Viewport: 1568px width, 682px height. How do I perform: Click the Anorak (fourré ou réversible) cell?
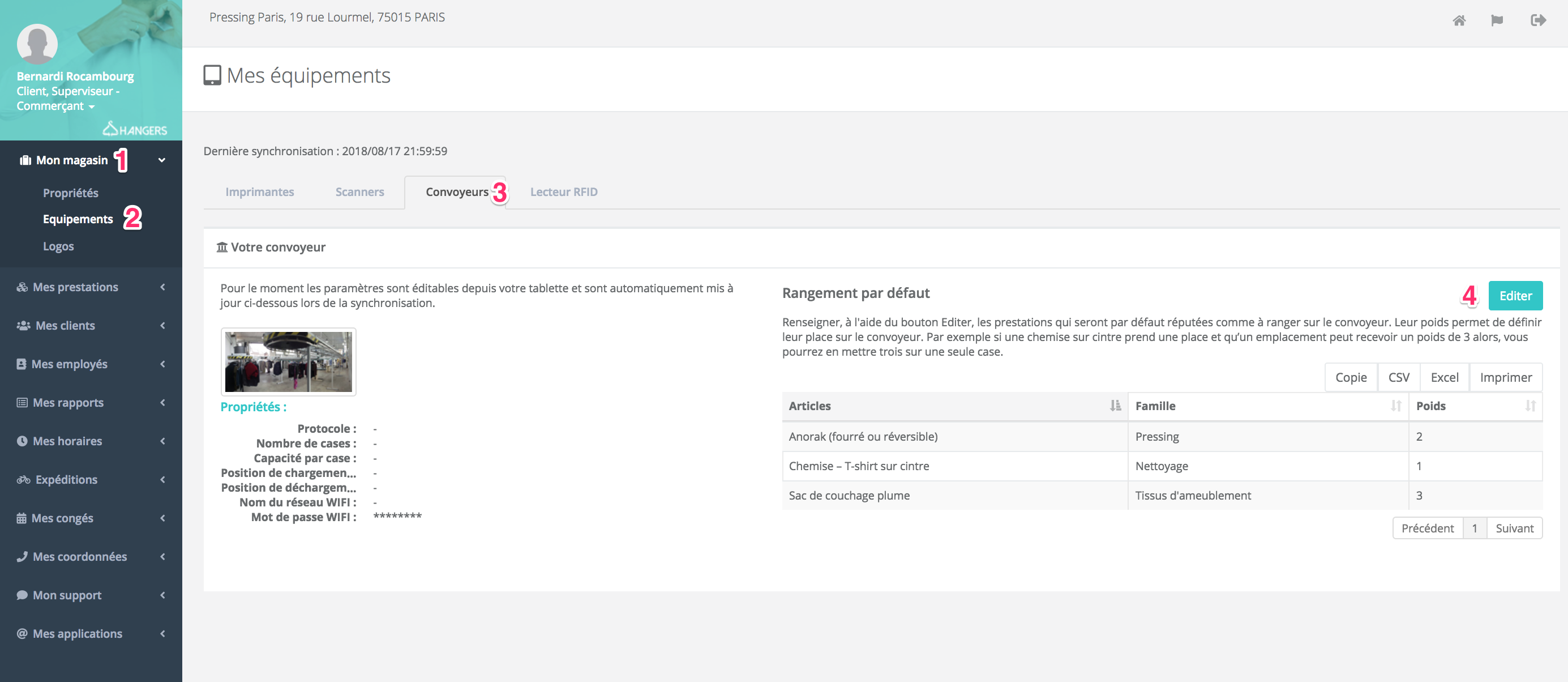click(954, 437)
